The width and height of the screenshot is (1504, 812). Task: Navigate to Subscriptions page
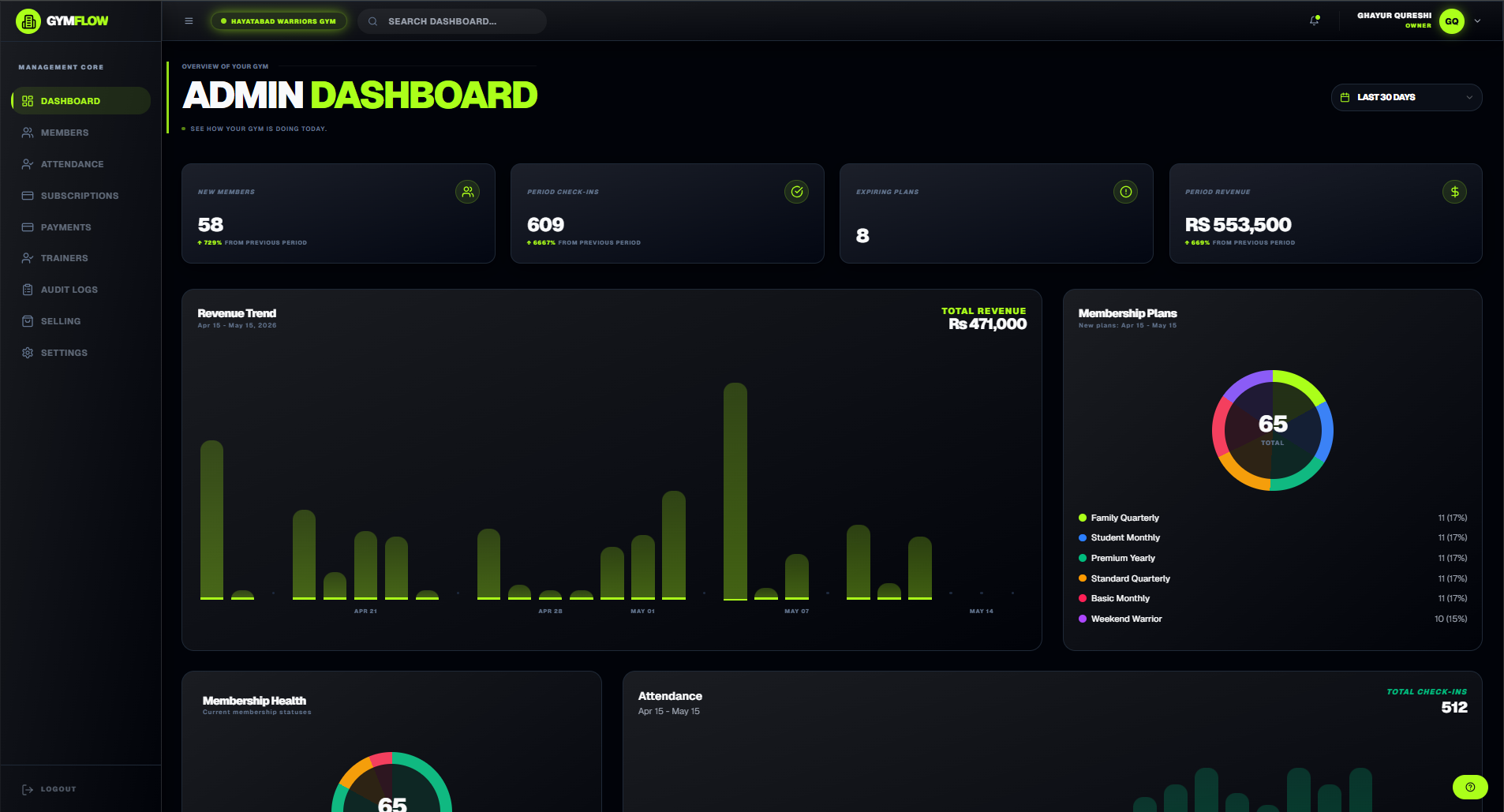tap(80, 196)
